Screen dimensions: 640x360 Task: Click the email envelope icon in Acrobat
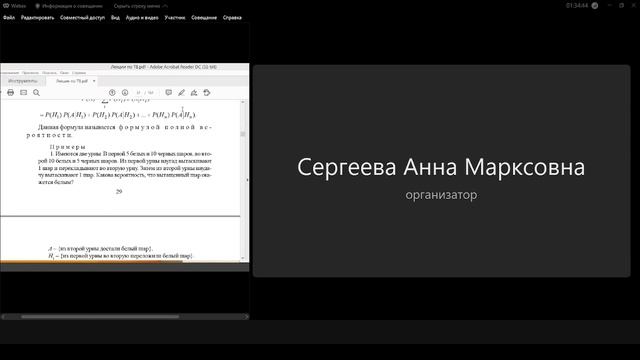coord(24,93)
